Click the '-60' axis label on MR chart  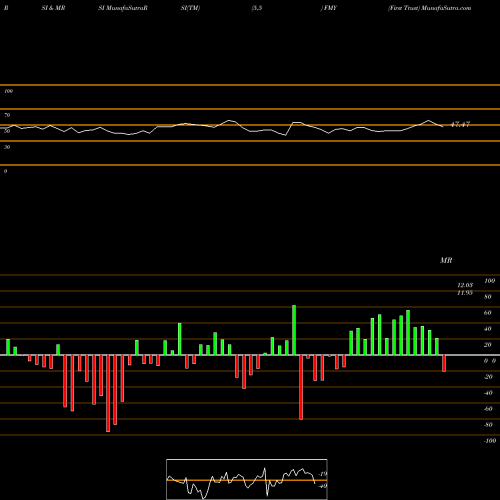(488, 409)
